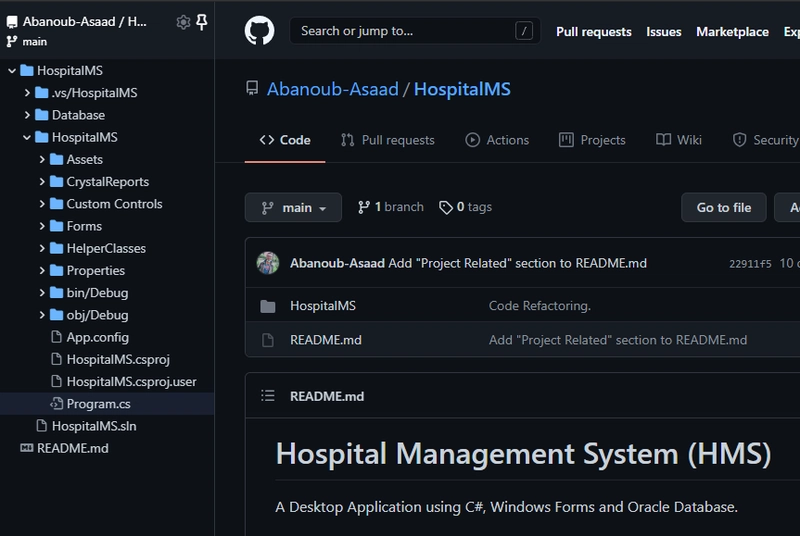Toggle the sidebar pin icon
Image resolution: width=800 pixels, height=536 pixels.
click(202, 22)
